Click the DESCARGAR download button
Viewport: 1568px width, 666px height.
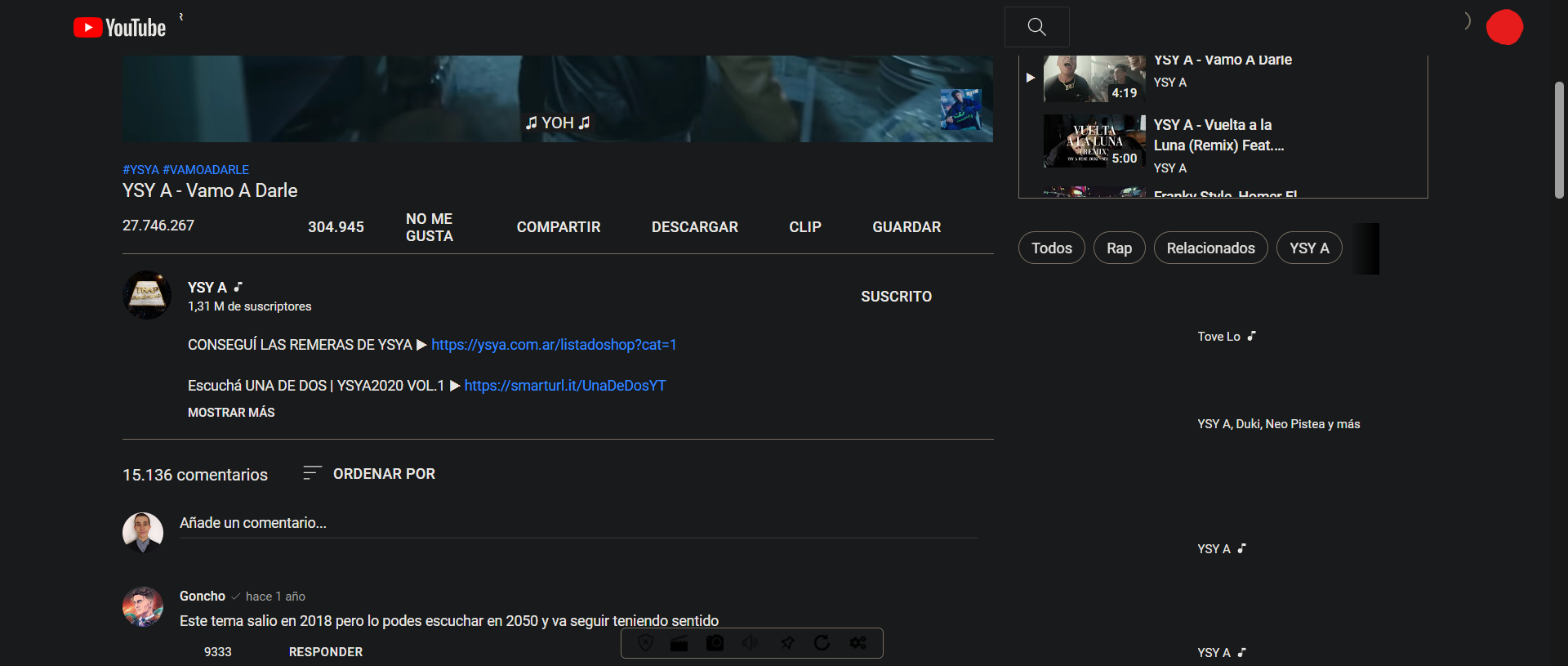pos(695,227)
